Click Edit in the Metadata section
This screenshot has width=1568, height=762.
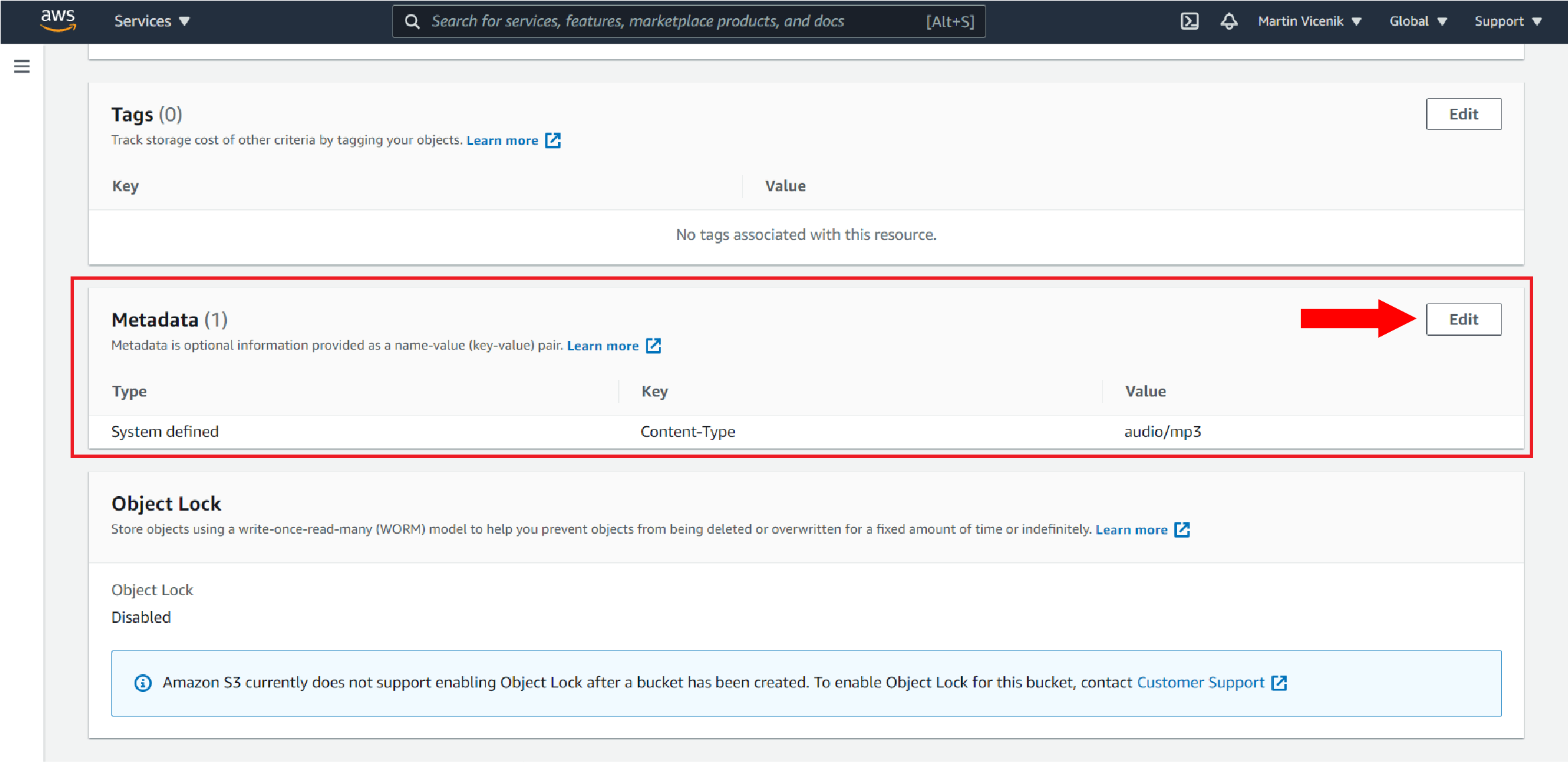coord(1464,319)
